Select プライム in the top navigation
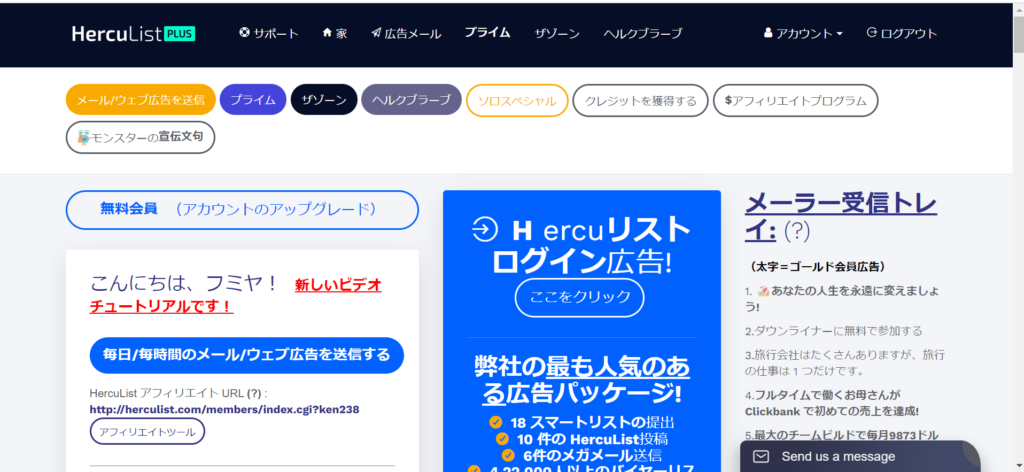The height and width of the screenshot is (472, 1024). pyautogui.click(x=487, y=33)
